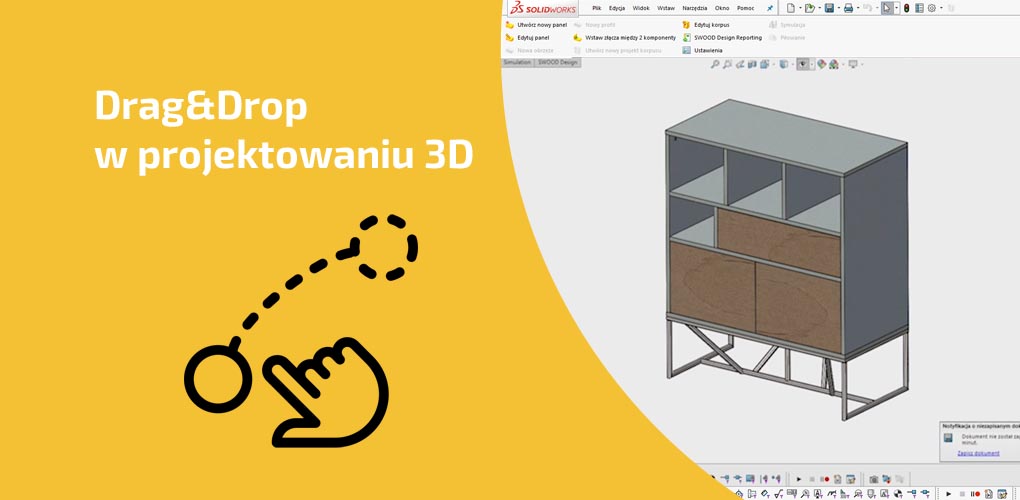This screenshot has width=1020, height=500.
Task: Click the Center of Mass icon in bottom toolbar
Action: pos(898,494)
